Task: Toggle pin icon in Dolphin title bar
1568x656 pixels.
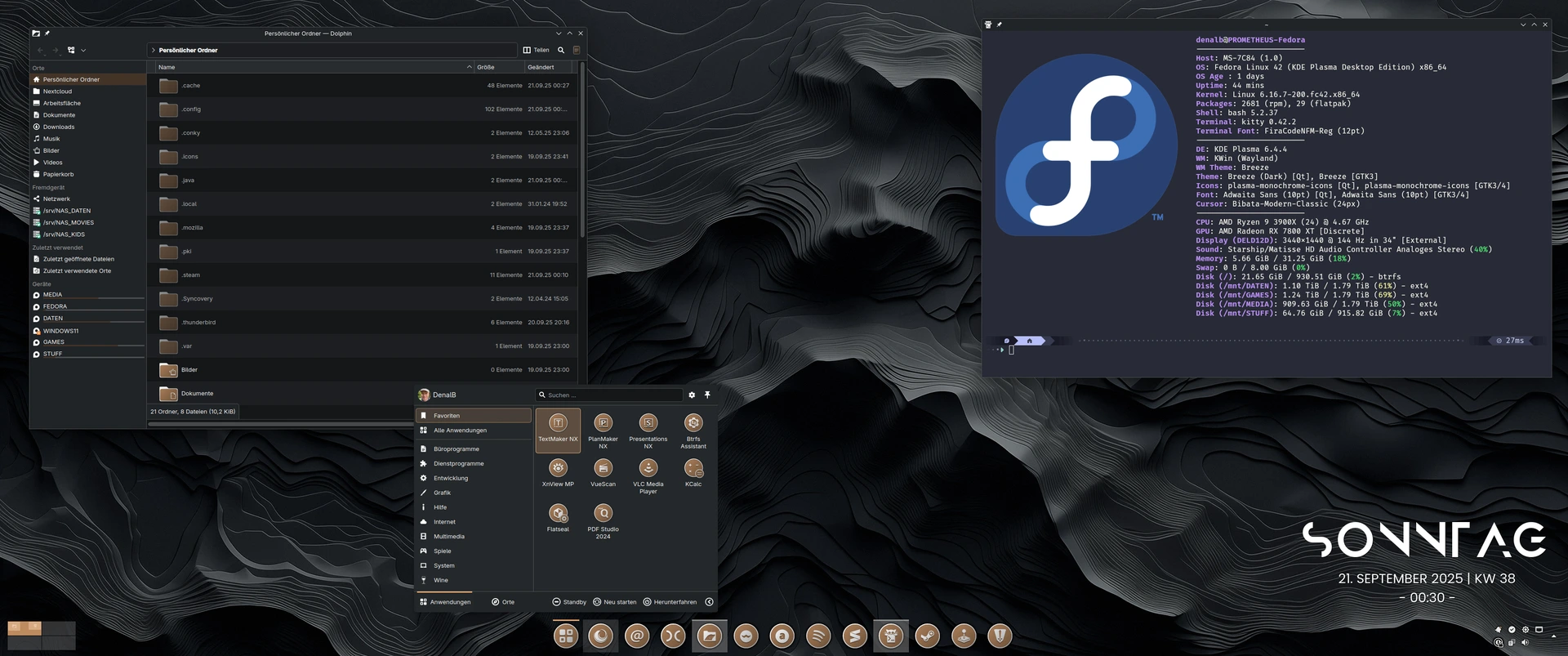Action: [47, 33]
